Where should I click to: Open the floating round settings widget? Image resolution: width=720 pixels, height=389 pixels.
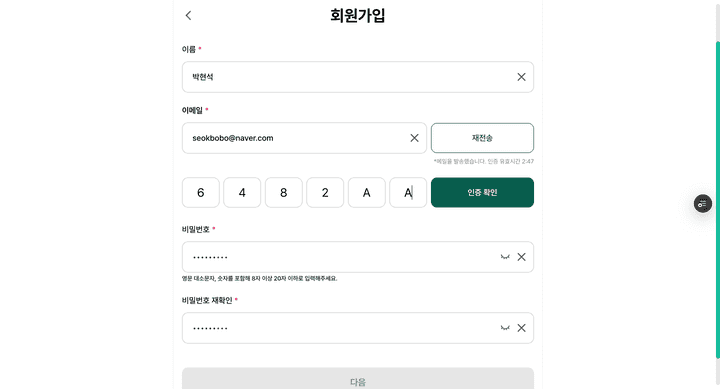pos(703,203)
